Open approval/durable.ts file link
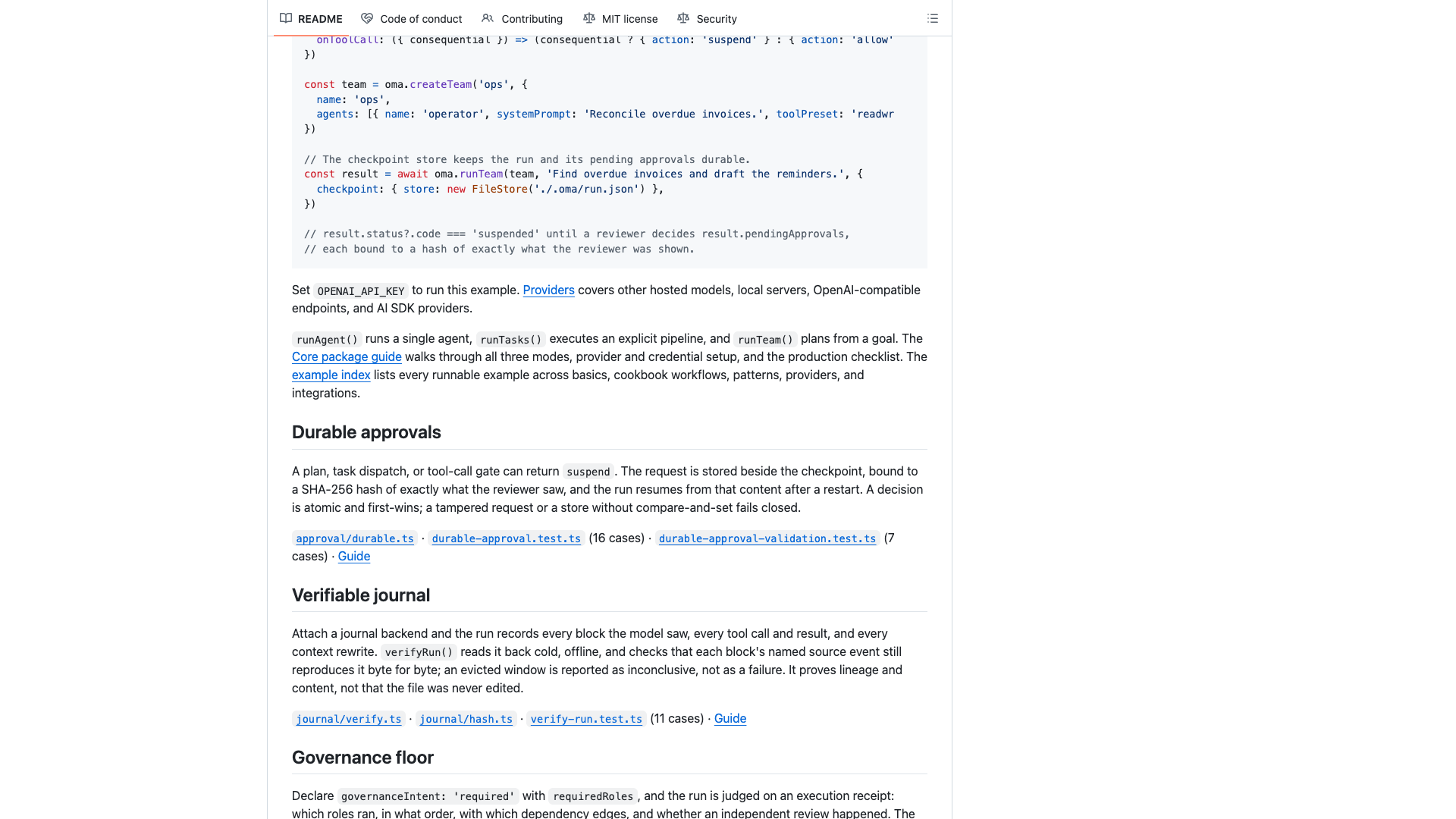Viewport: 1456px width, 819px height. [x=355, y=538]
